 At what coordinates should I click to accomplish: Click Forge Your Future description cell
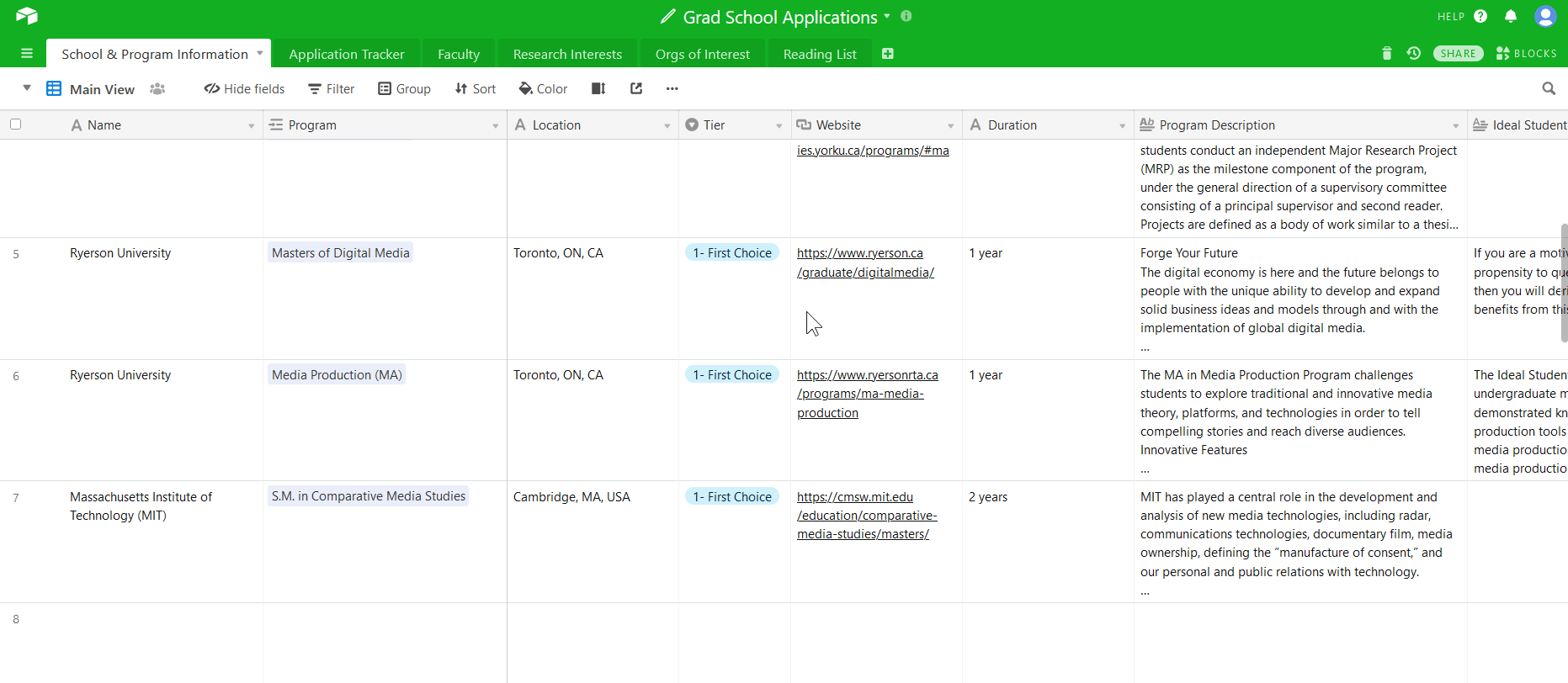pos(1300,299)
